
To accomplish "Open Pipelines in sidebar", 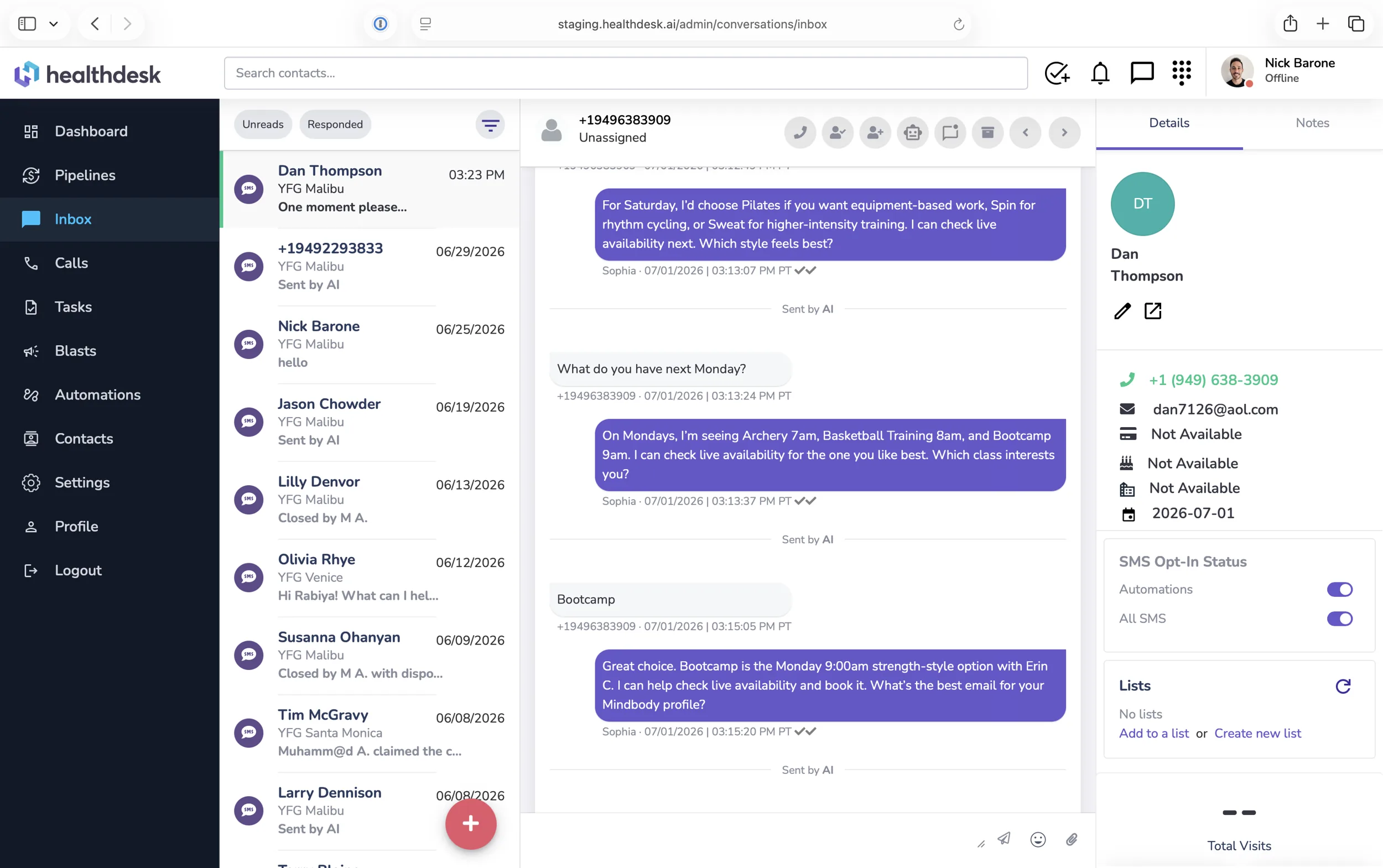I will pos(110,175).
